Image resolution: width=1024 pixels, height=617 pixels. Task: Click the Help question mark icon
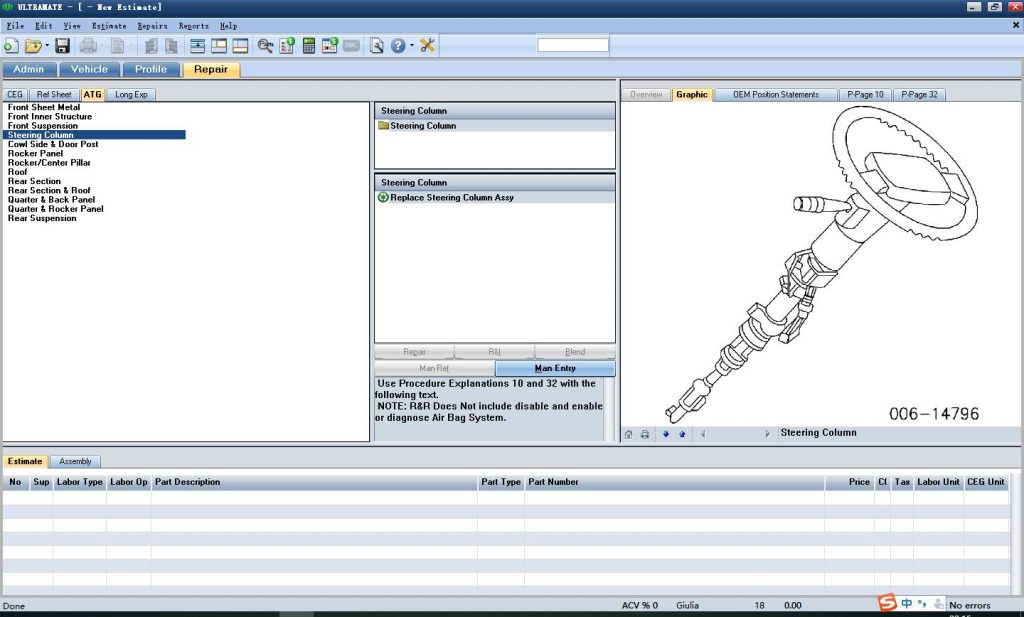tap(398, 45)
